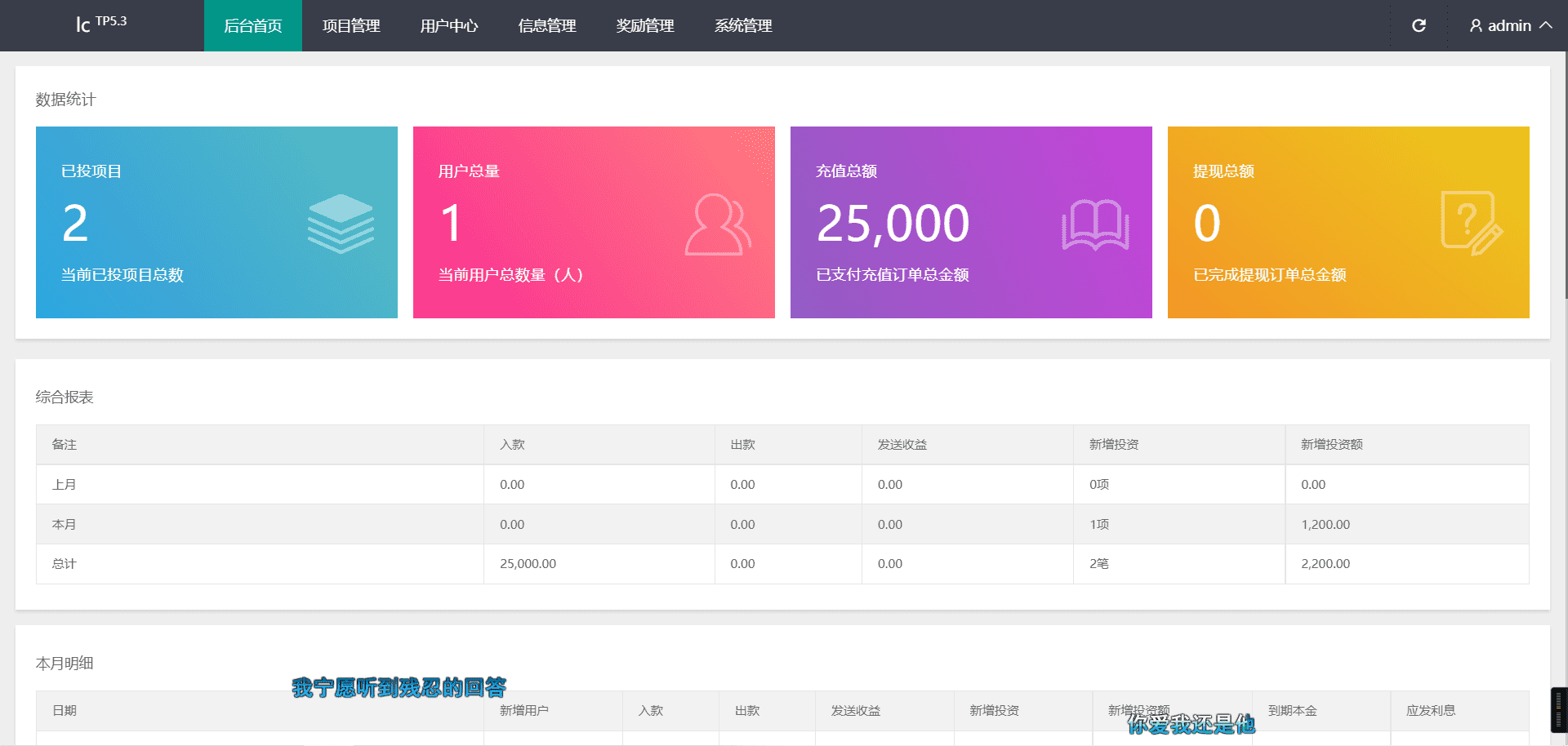This screenshot has width=1568, height=746.
Task: Click the 当前用户总数量（人）caption
Action: [511, 275]
